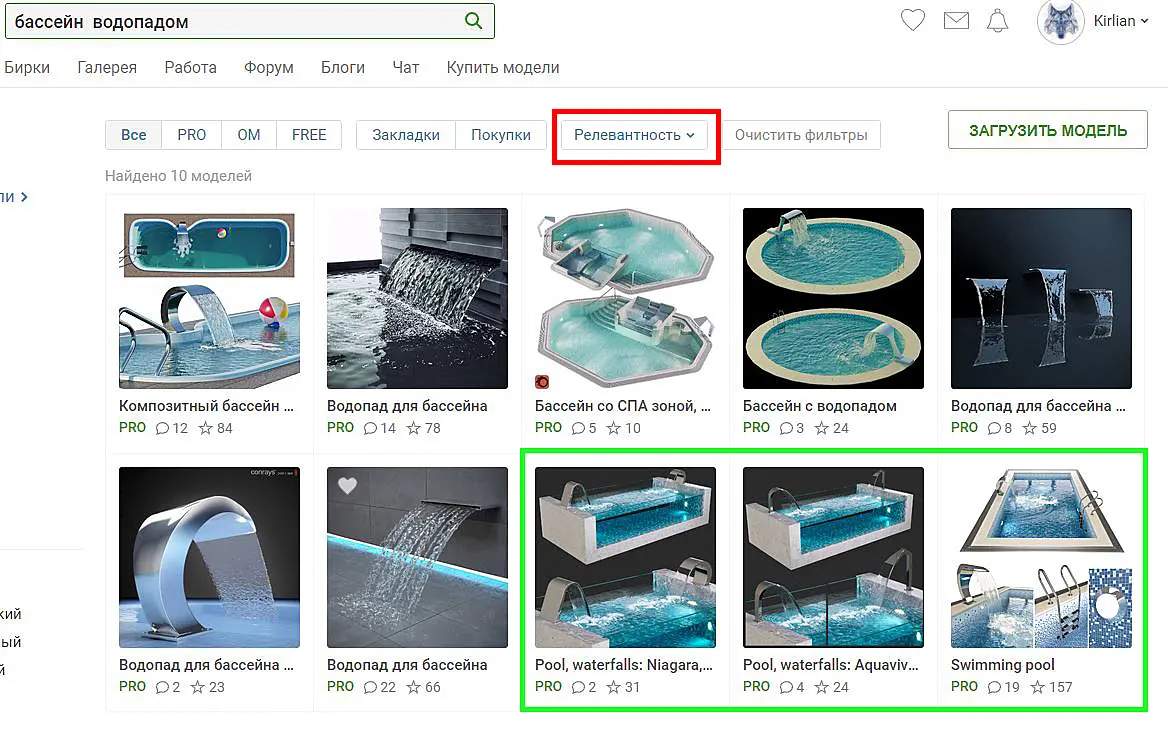Select the PRO filter

[x=191, y=135]
